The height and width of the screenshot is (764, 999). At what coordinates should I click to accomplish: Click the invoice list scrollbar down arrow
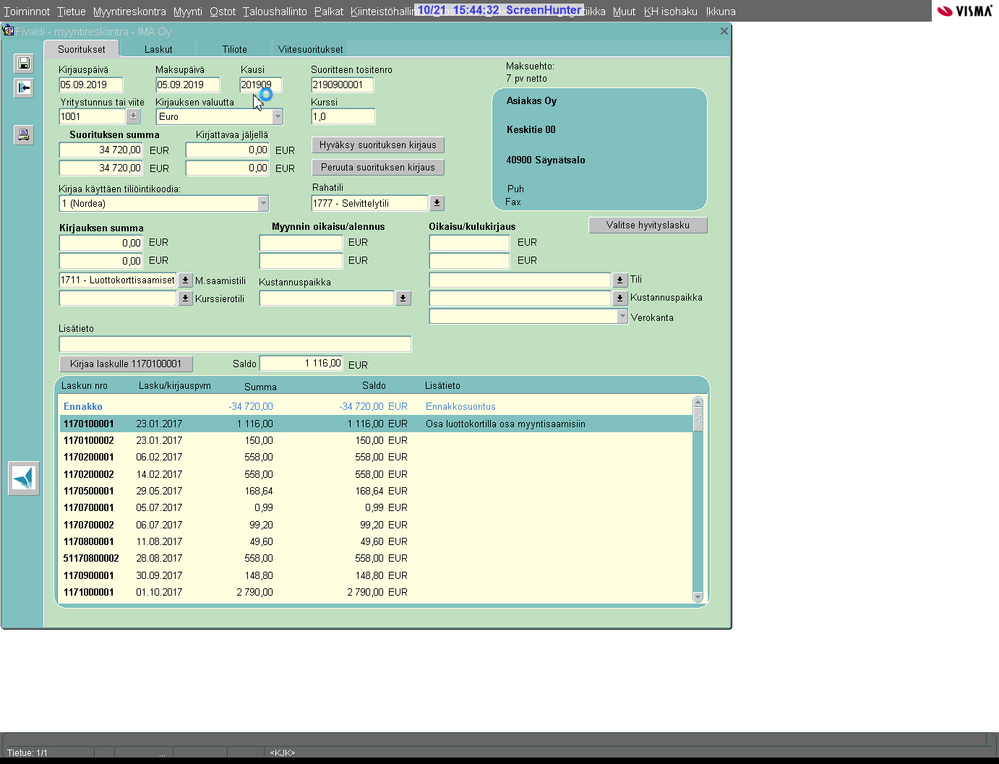[x=698, y=597]
